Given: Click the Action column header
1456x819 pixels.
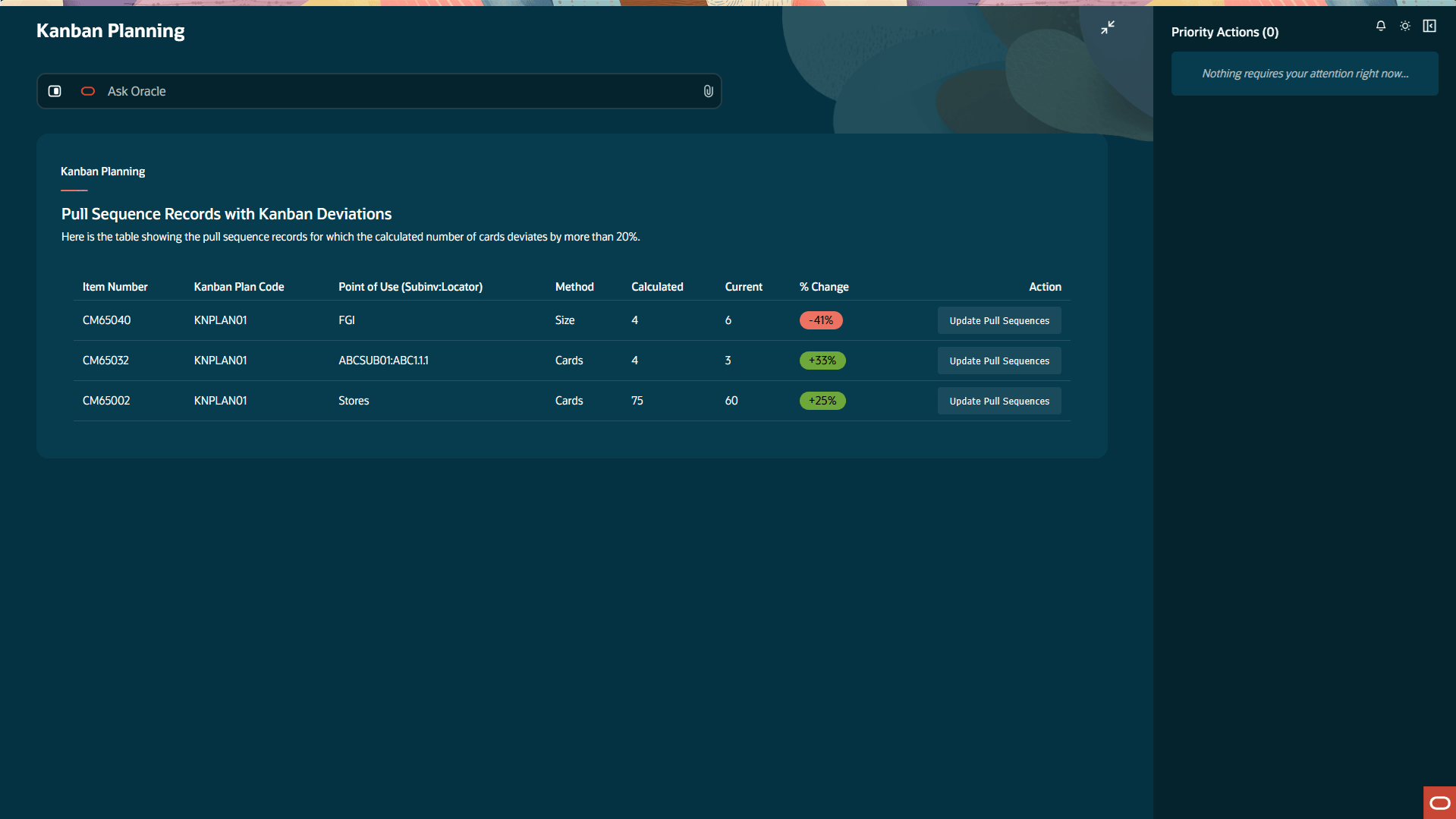Looking at the screenshot, I should (x=1045, y=287).
